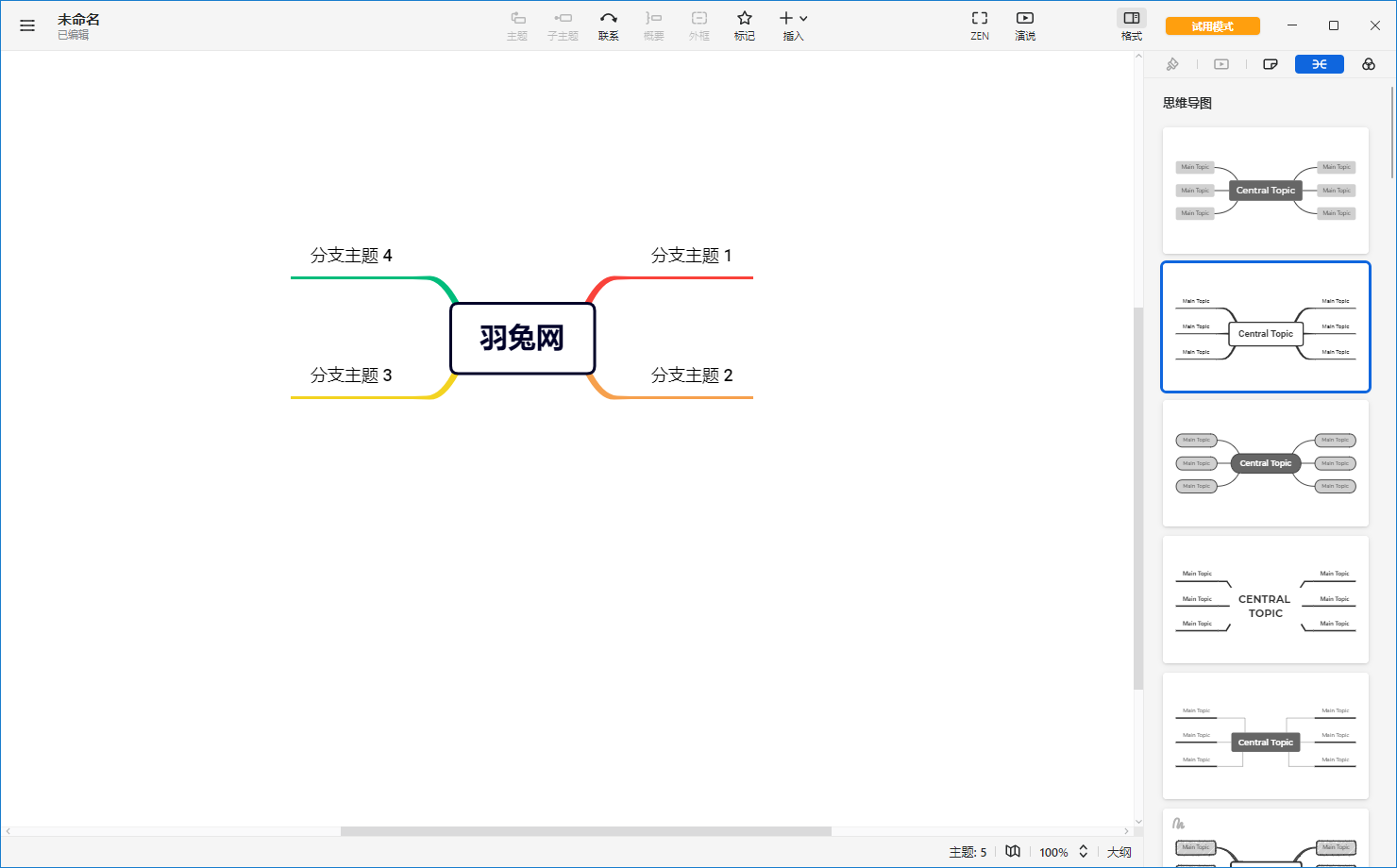Click the 未命名 document title
Screen dimensions: 1397x868
tap(78, 18)
